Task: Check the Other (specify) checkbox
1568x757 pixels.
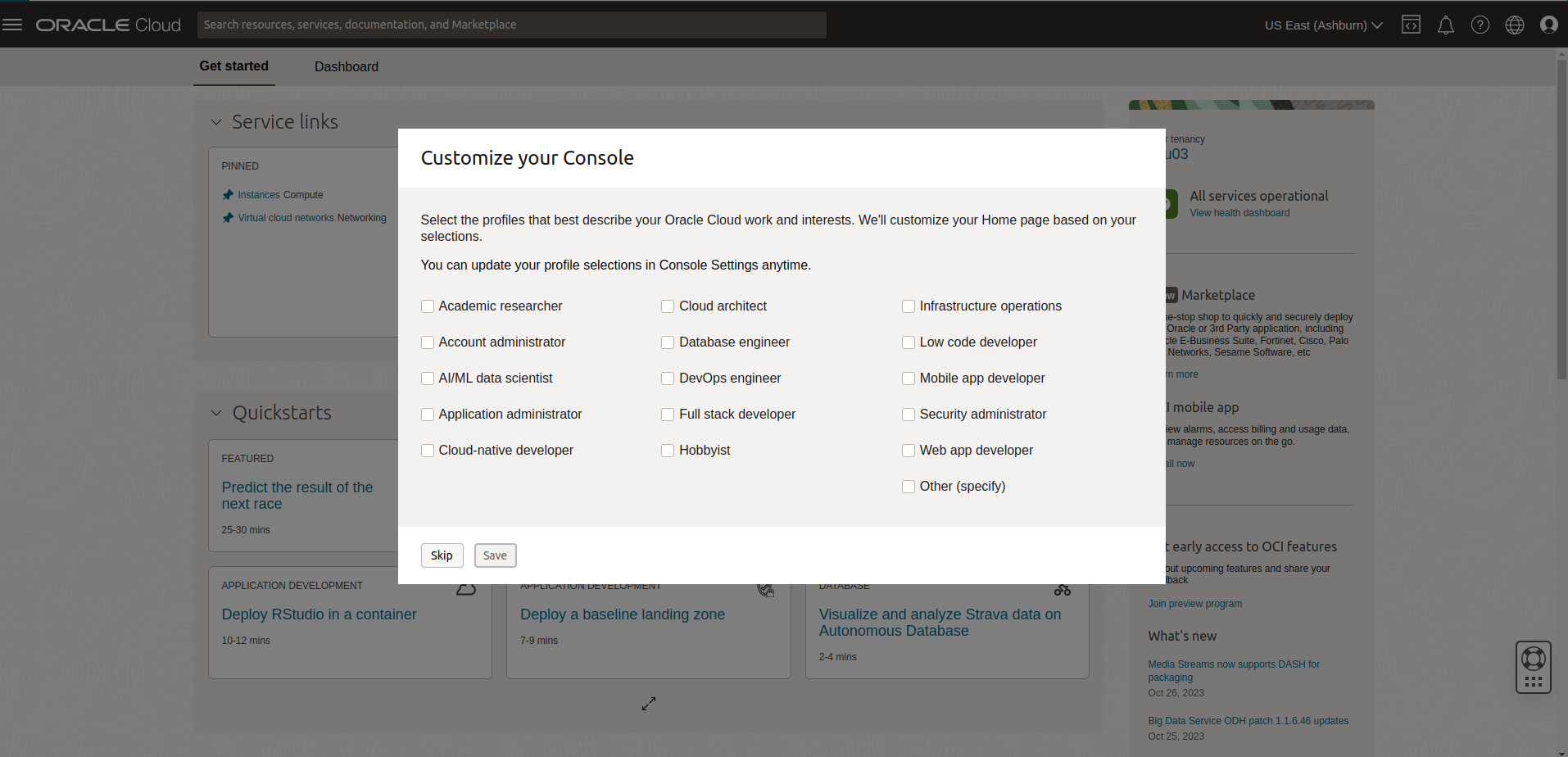Action: [x=909, y=487]
